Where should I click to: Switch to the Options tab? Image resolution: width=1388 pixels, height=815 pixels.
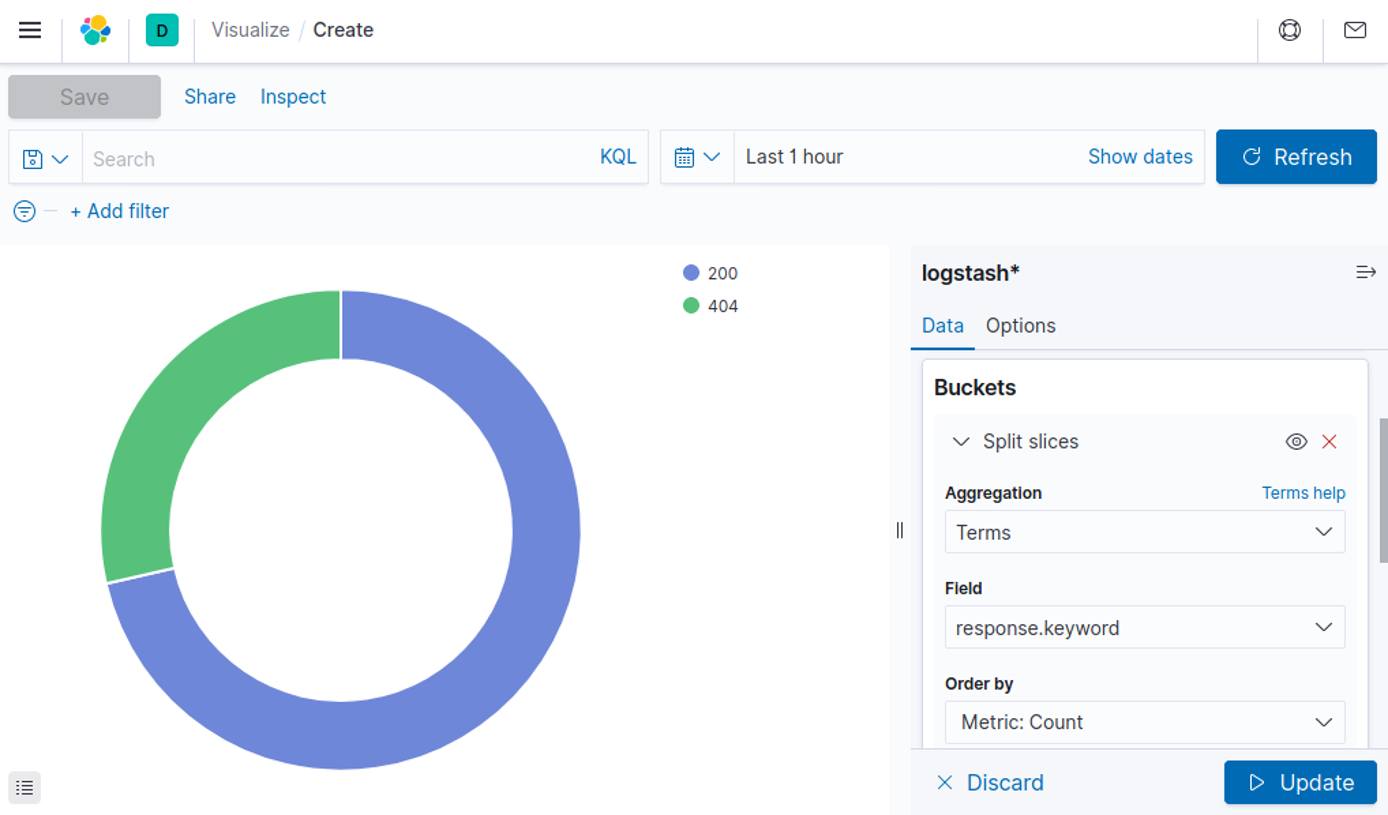[1020, 325]
